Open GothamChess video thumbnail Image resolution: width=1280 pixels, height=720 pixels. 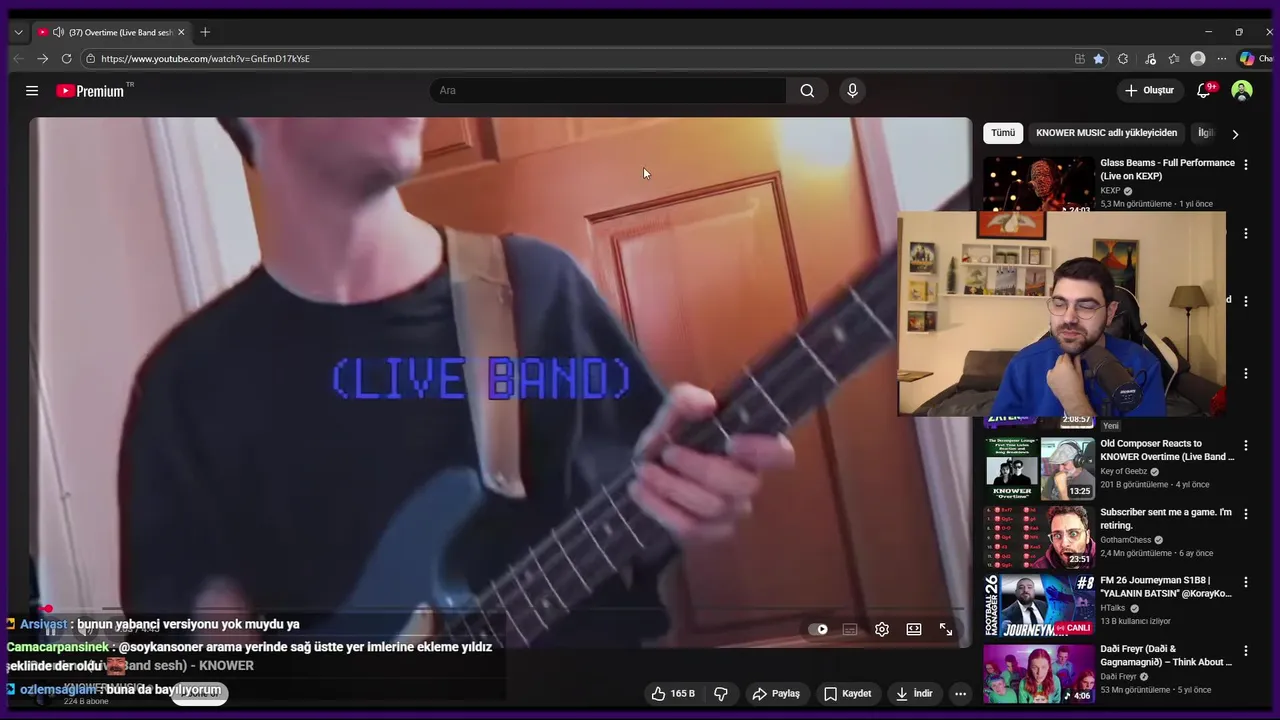(x=1039, y=536)
